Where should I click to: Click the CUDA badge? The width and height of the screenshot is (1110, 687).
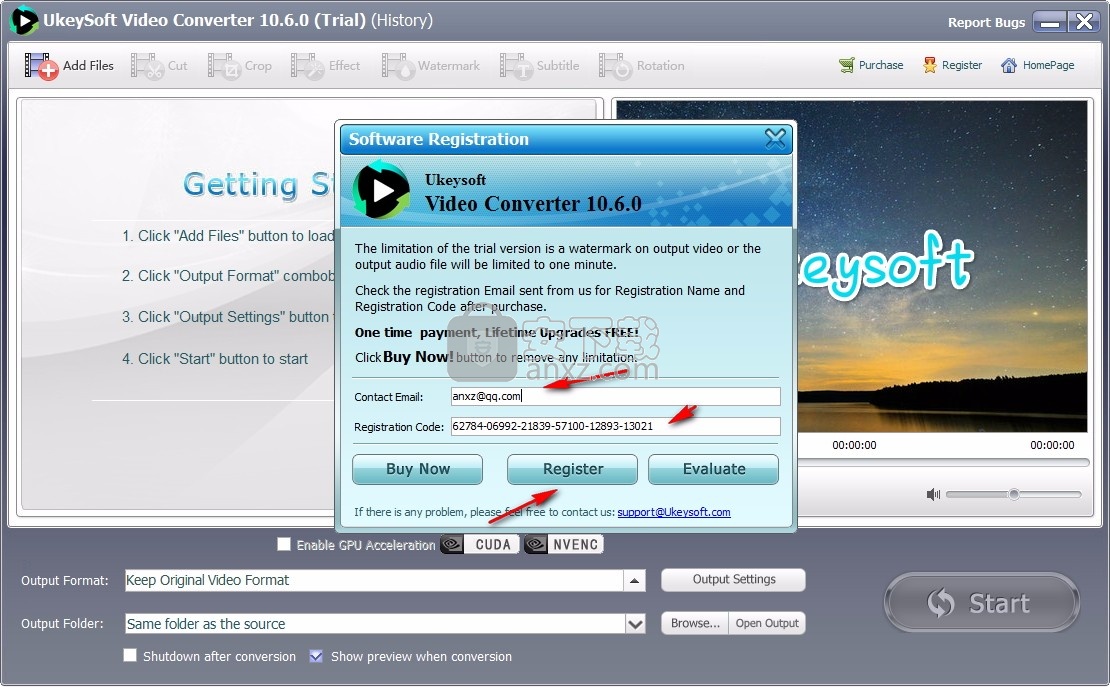pyautogui.click(x=480, y=544)
